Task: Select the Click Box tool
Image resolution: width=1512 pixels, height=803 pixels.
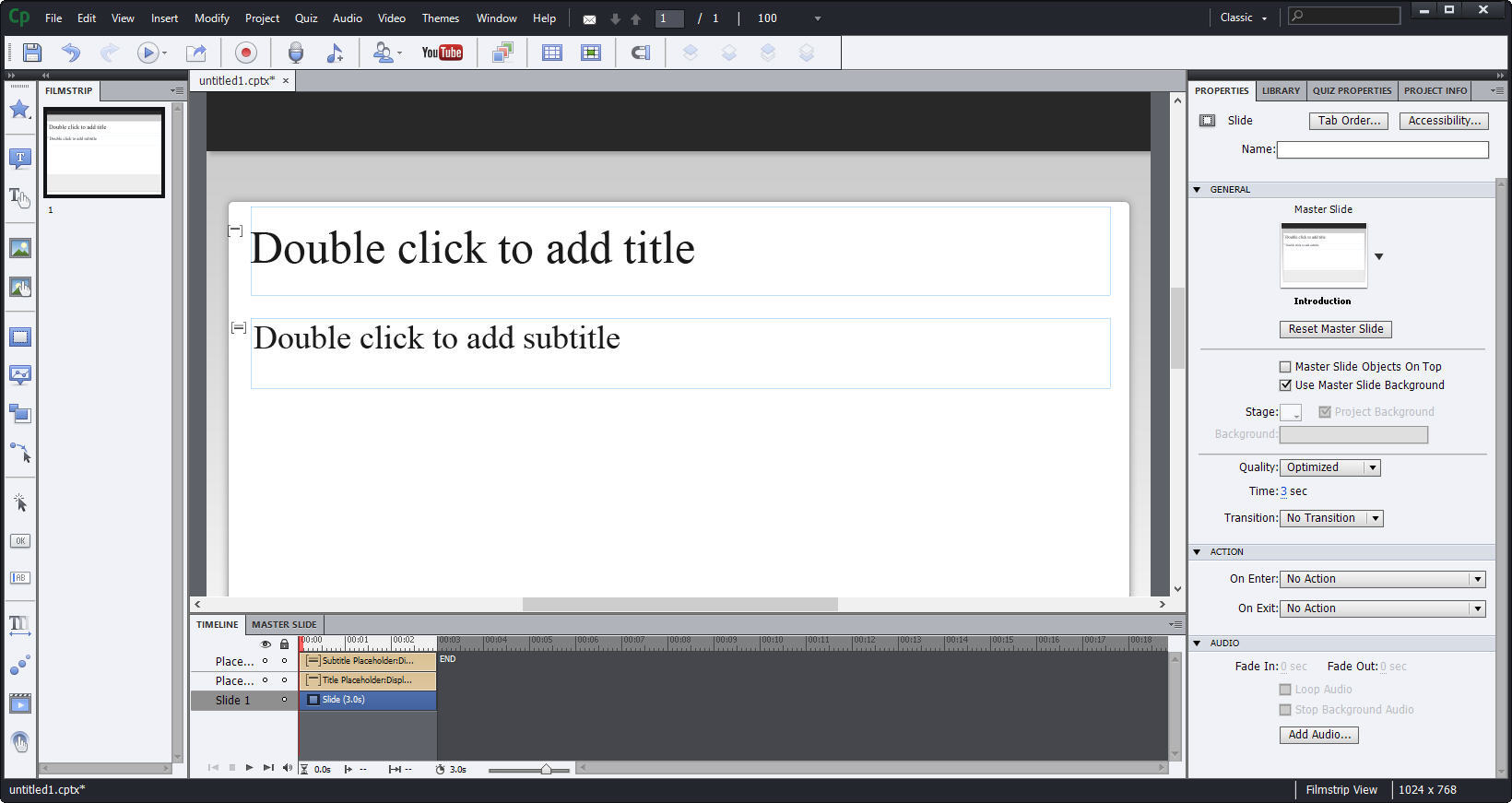Action: point(19,502)
